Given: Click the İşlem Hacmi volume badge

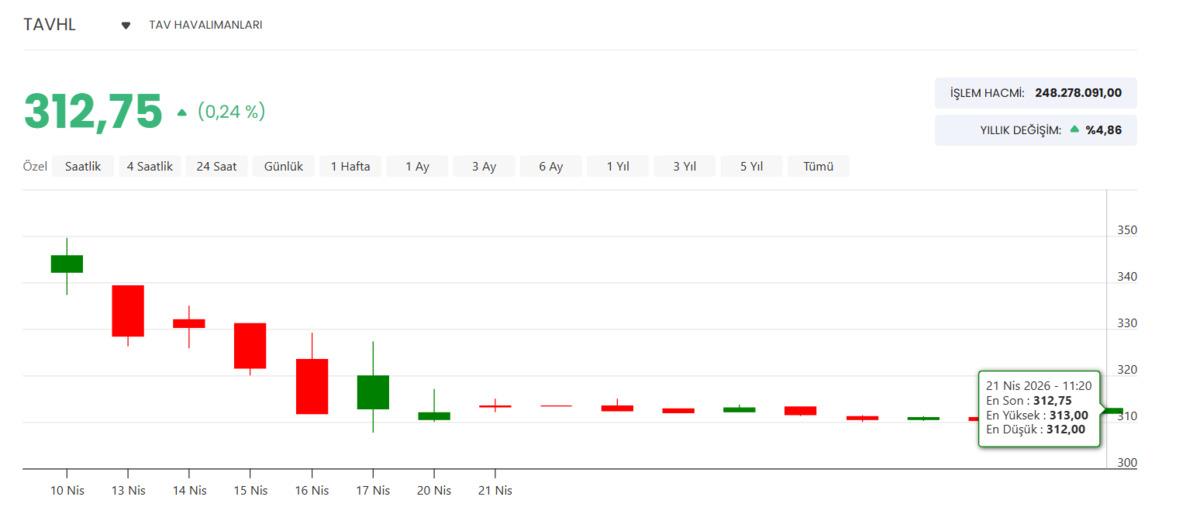Looking at the screenshot, I should 1035,93.
